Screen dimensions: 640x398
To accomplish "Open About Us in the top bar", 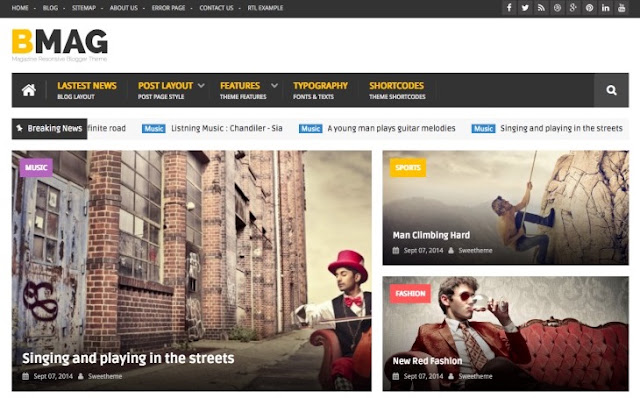I will coord(124,8).
